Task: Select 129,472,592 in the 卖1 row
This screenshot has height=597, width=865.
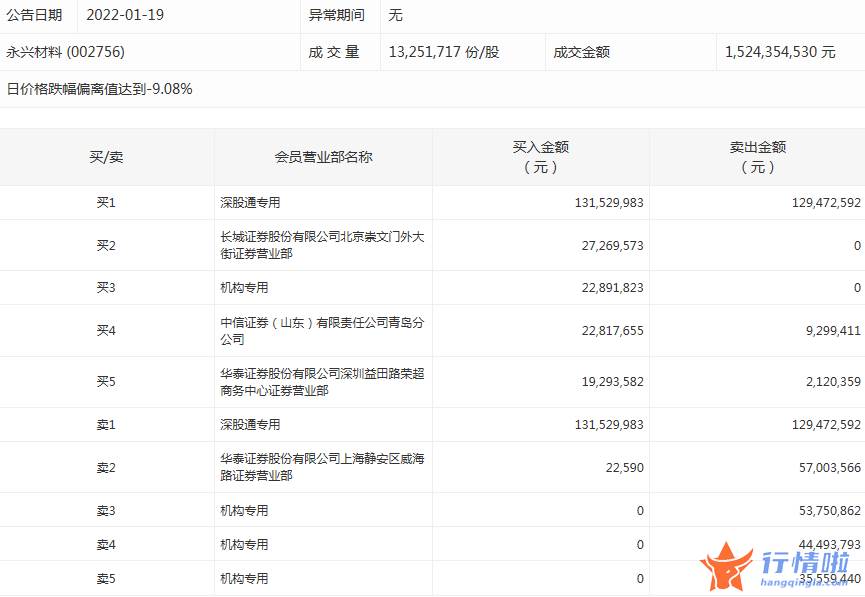Action: click(x=826, y=424)
